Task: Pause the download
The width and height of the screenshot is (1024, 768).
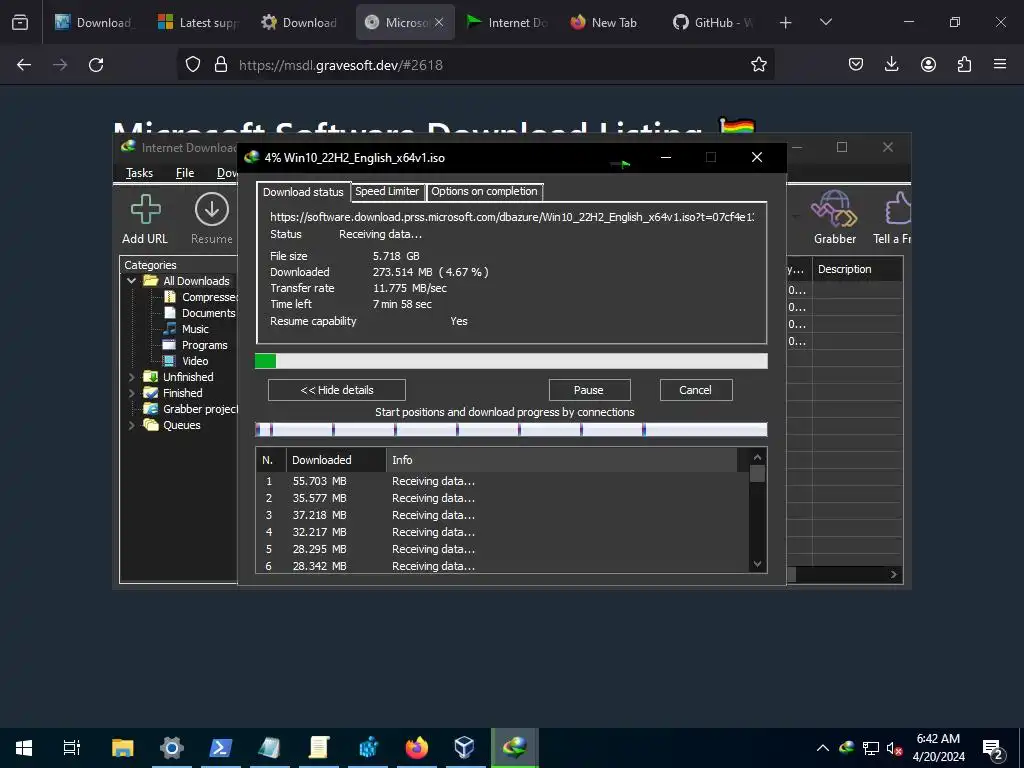Action: pos(589,390)
